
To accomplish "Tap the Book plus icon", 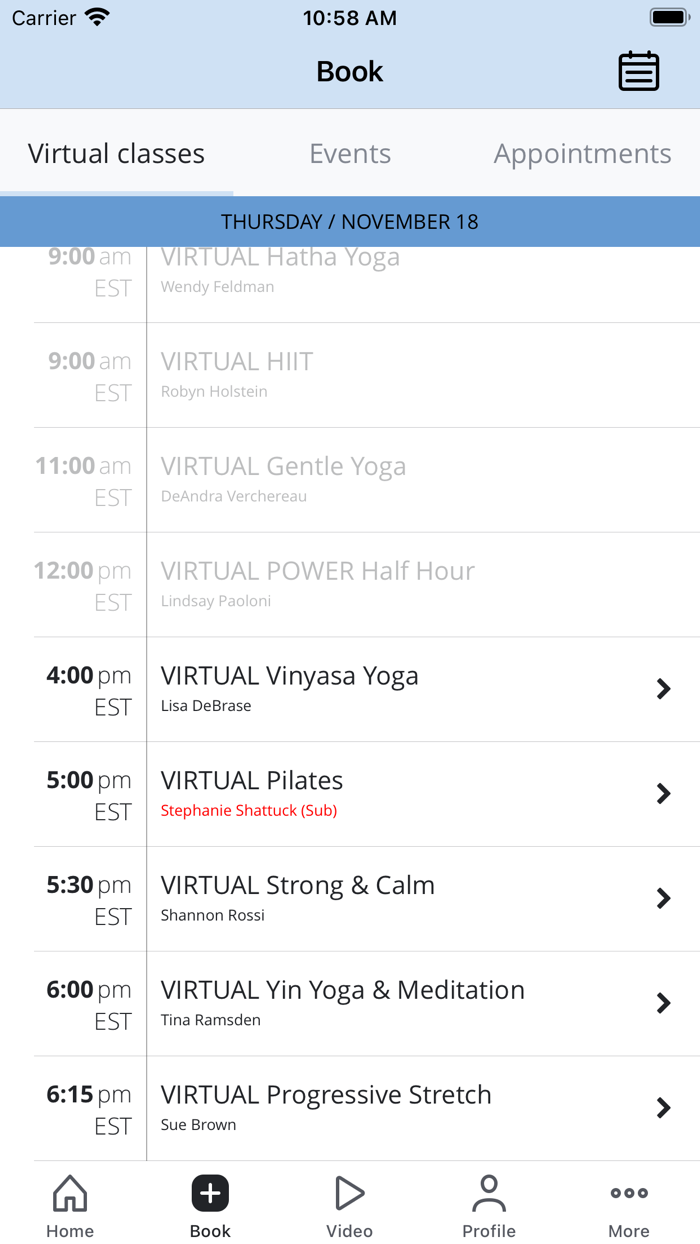I will pyautogui.click(x=210, y=1193).
